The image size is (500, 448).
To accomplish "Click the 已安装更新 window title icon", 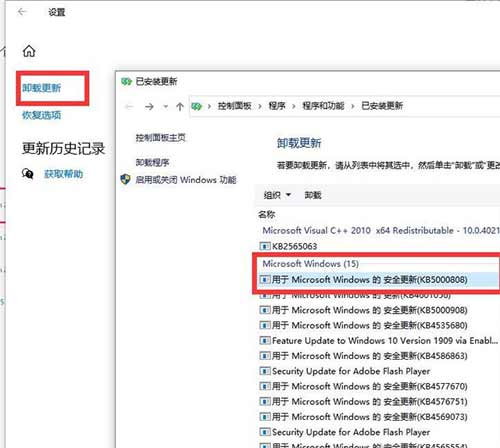I will [x=126, y=81].
